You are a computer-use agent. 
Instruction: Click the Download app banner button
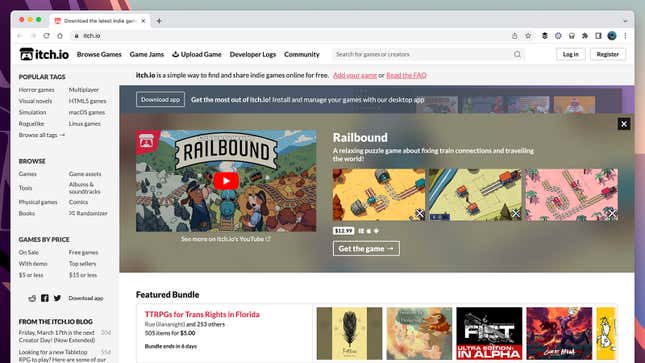tap(160, 100)
